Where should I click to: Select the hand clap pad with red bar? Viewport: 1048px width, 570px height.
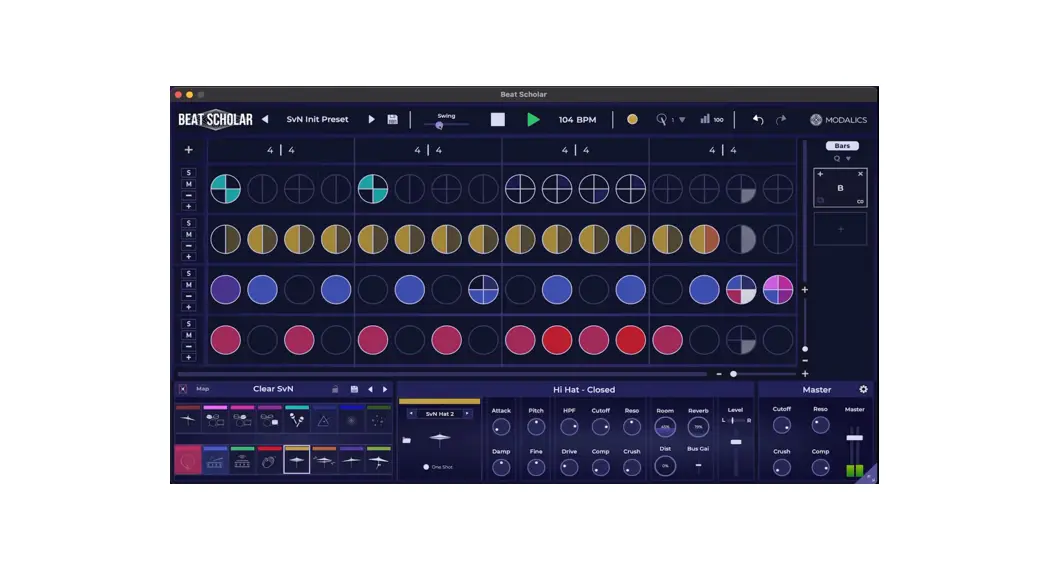pyautogui.click(x=269, y=461)
